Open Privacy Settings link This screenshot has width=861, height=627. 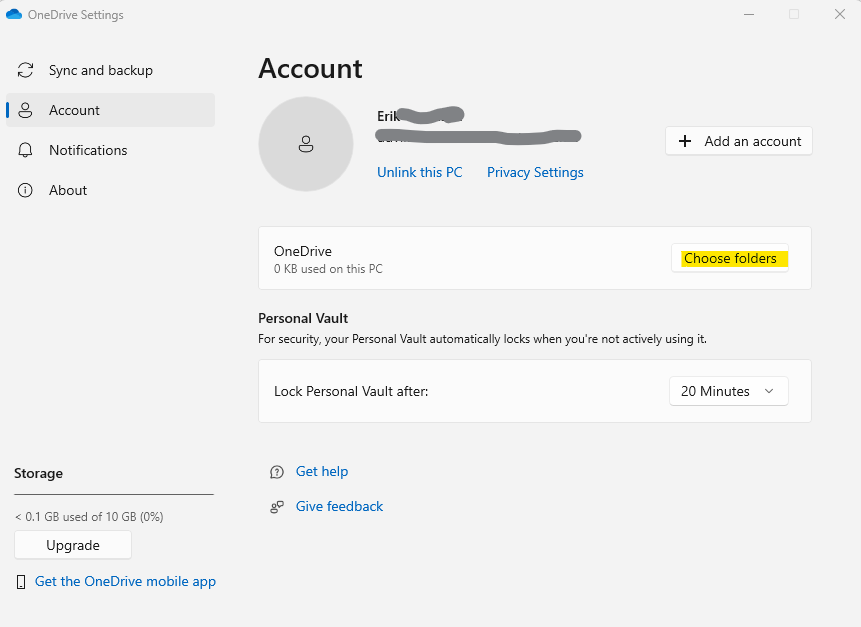tap(535, 172)
